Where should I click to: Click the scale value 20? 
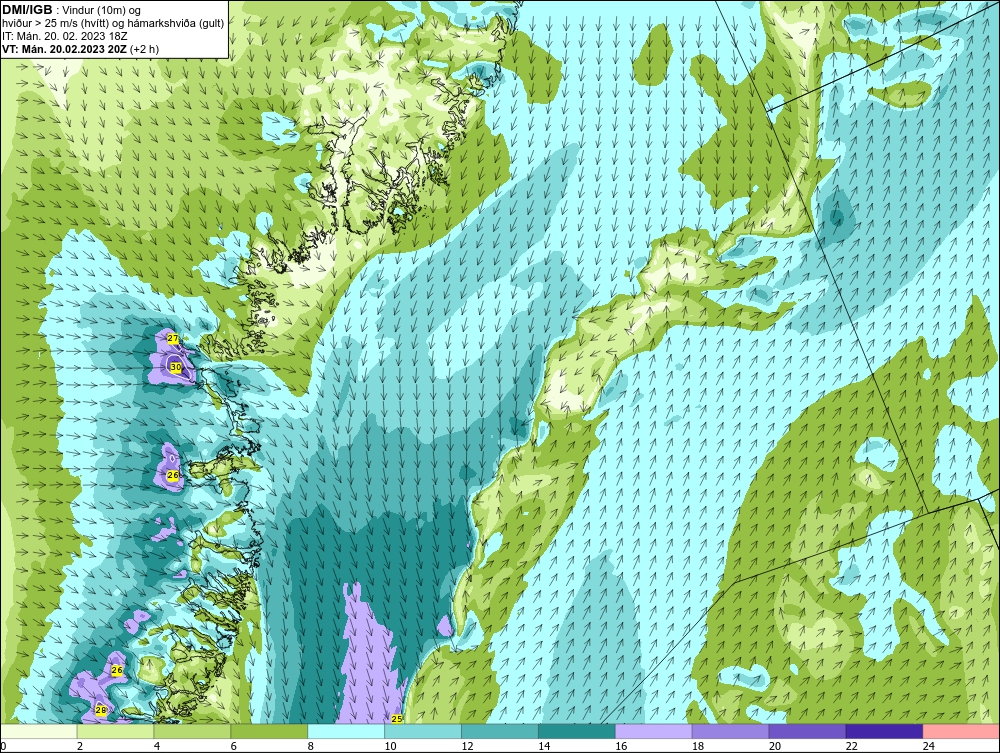point(774,746)
